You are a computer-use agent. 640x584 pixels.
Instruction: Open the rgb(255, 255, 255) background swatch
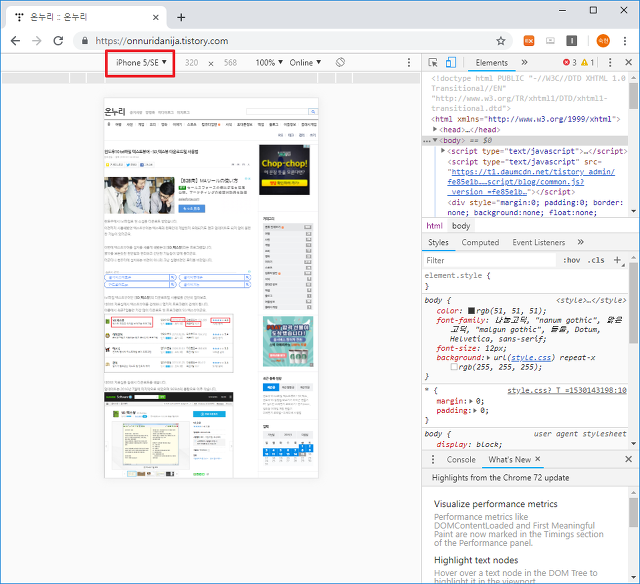[x=453, y=367]
